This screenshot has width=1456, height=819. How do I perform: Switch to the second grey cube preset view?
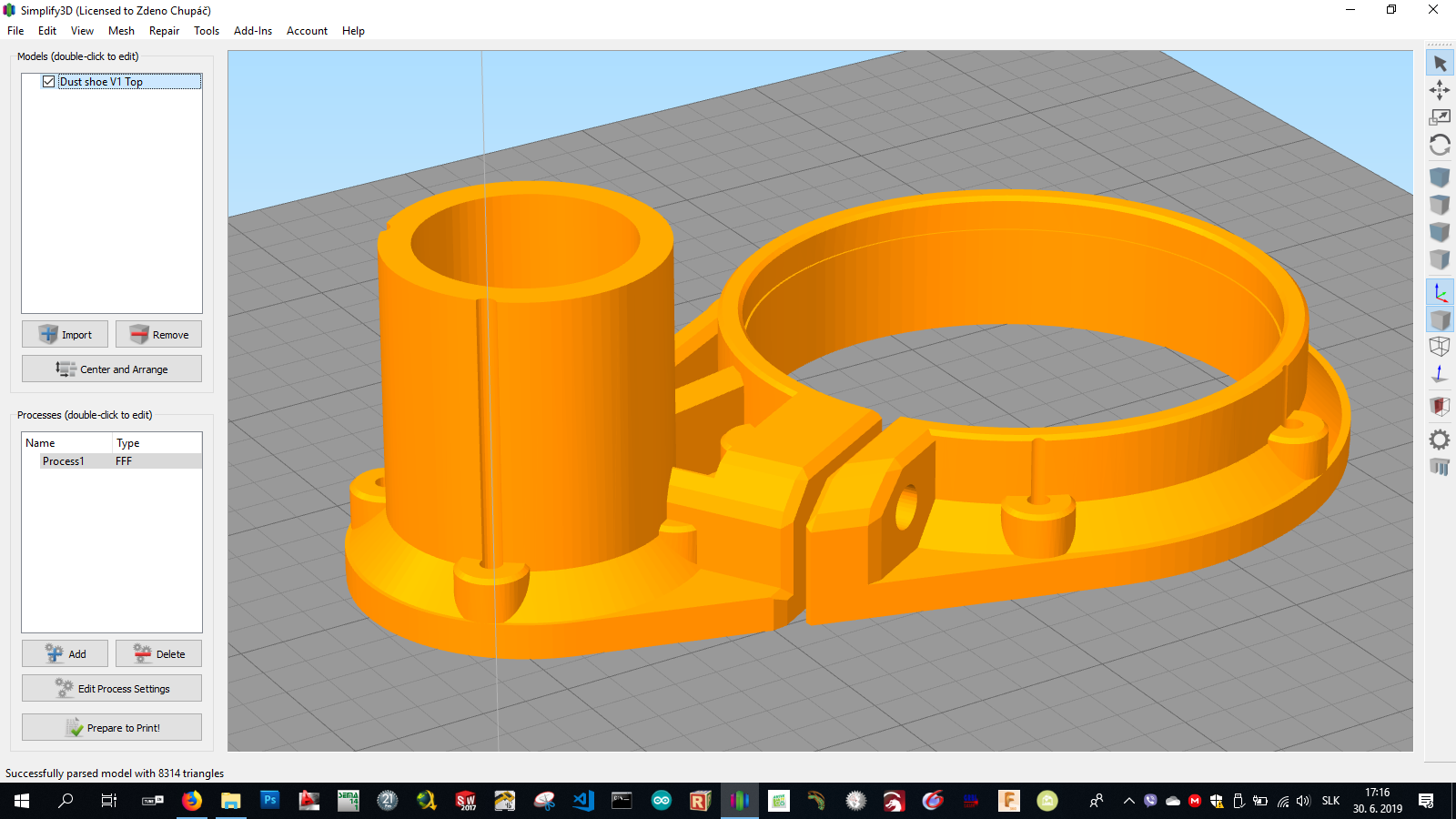click(1440, 204)
